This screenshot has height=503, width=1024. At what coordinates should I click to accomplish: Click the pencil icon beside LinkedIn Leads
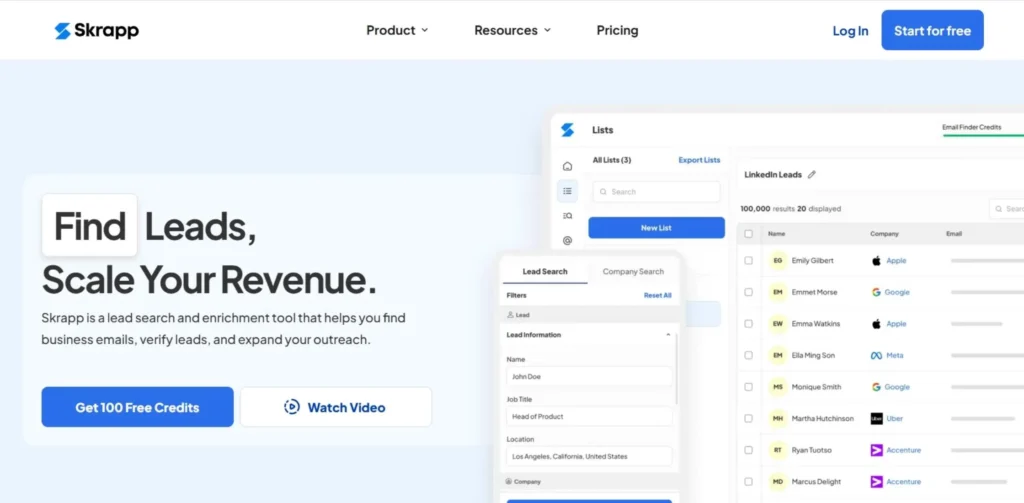812,175
